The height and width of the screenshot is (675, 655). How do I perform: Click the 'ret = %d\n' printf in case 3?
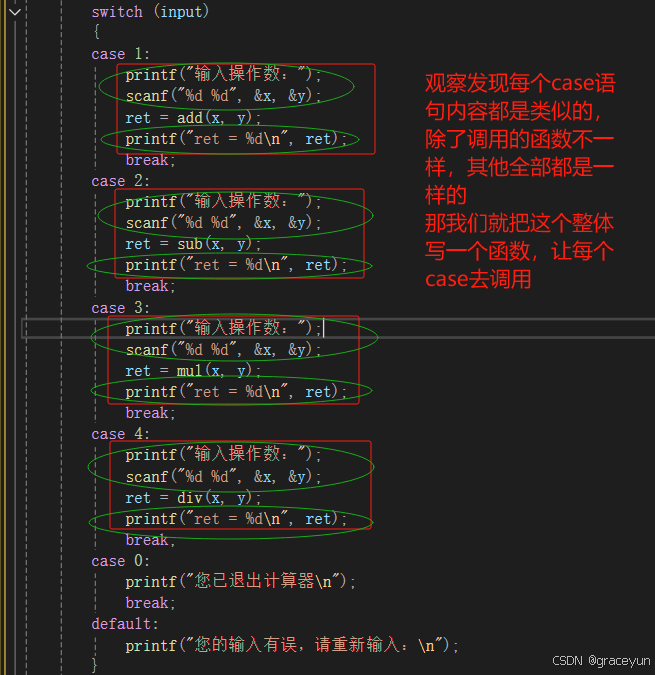point(236,392)
